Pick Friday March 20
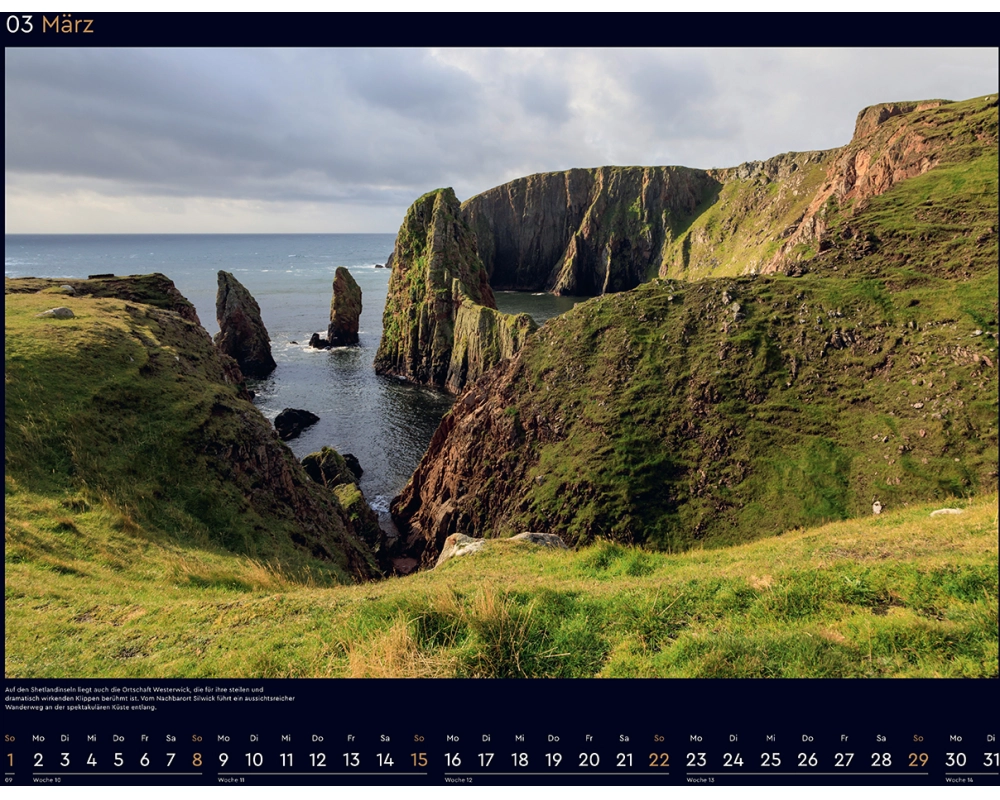Image resolution: width=1000 pixels, height=800 pixels. tap(589, 760)
